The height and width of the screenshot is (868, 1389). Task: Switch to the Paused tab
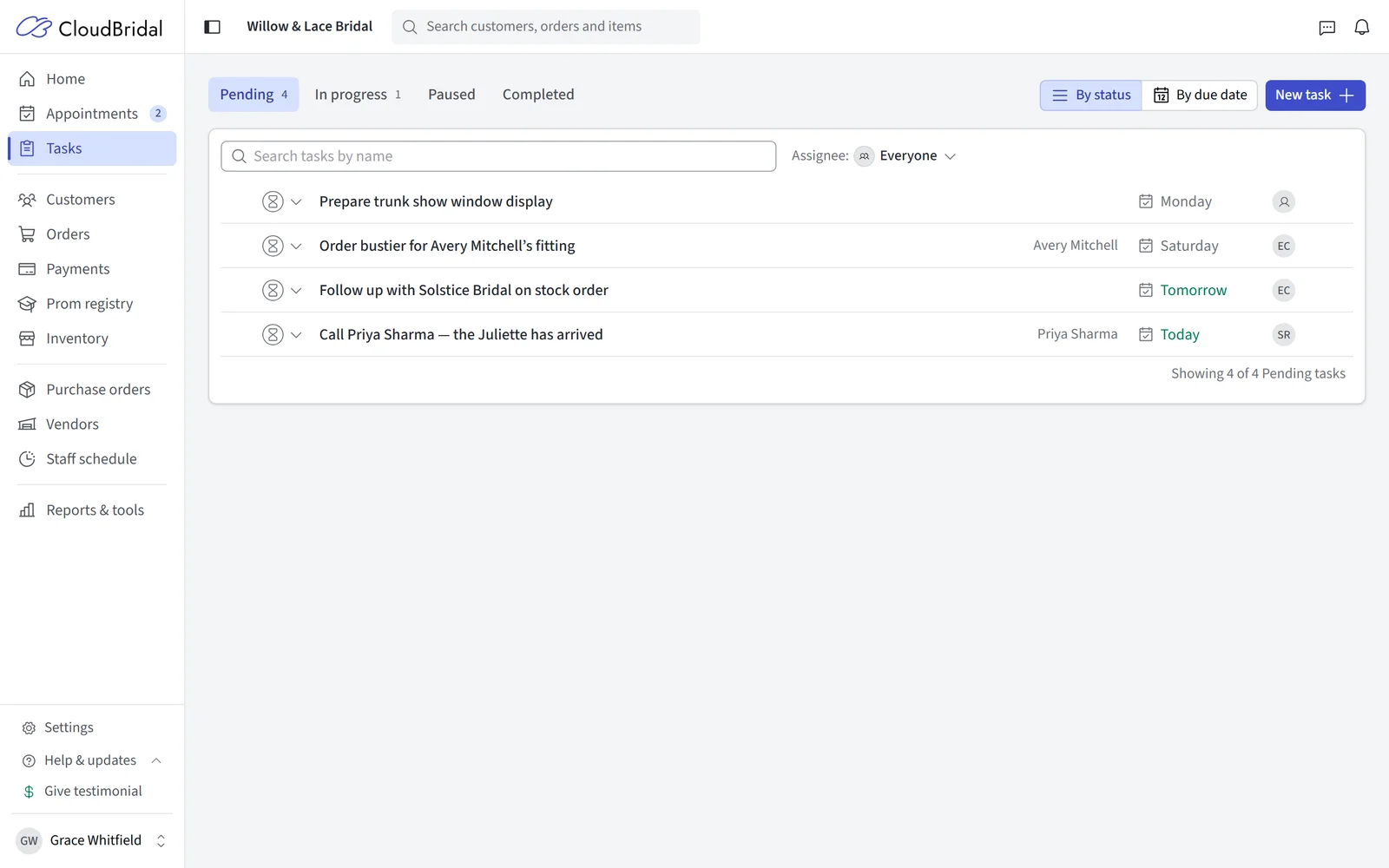tap(451, 95)
